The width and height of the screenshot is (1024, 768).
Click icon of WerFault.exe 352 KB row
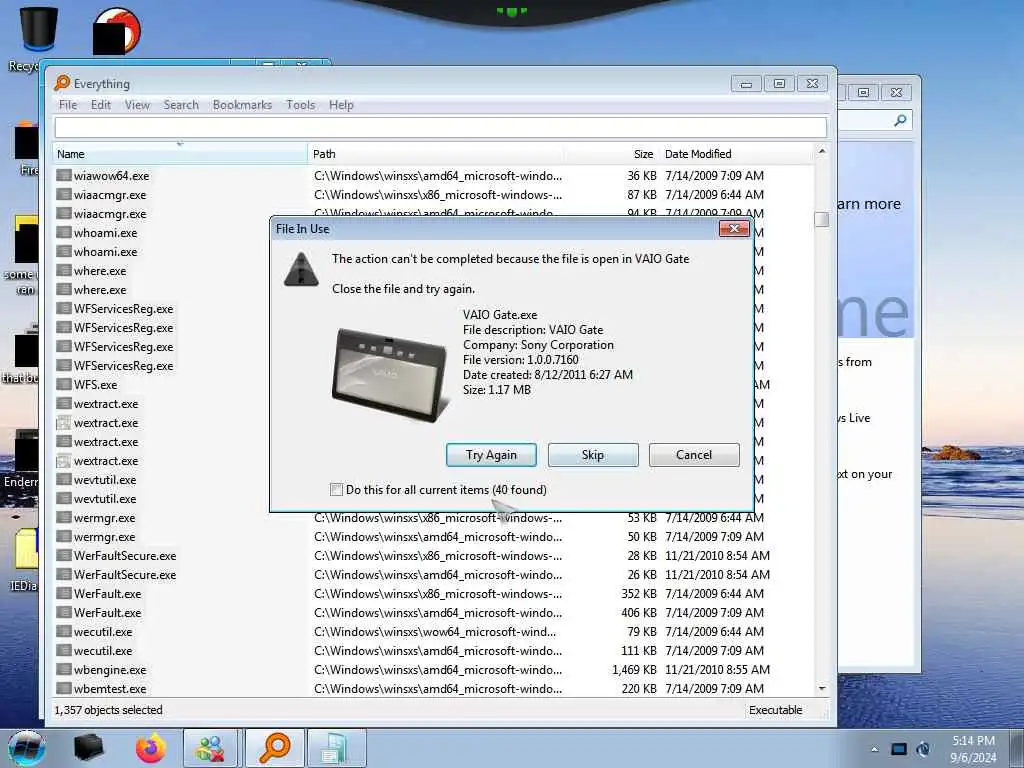[63, 594]
